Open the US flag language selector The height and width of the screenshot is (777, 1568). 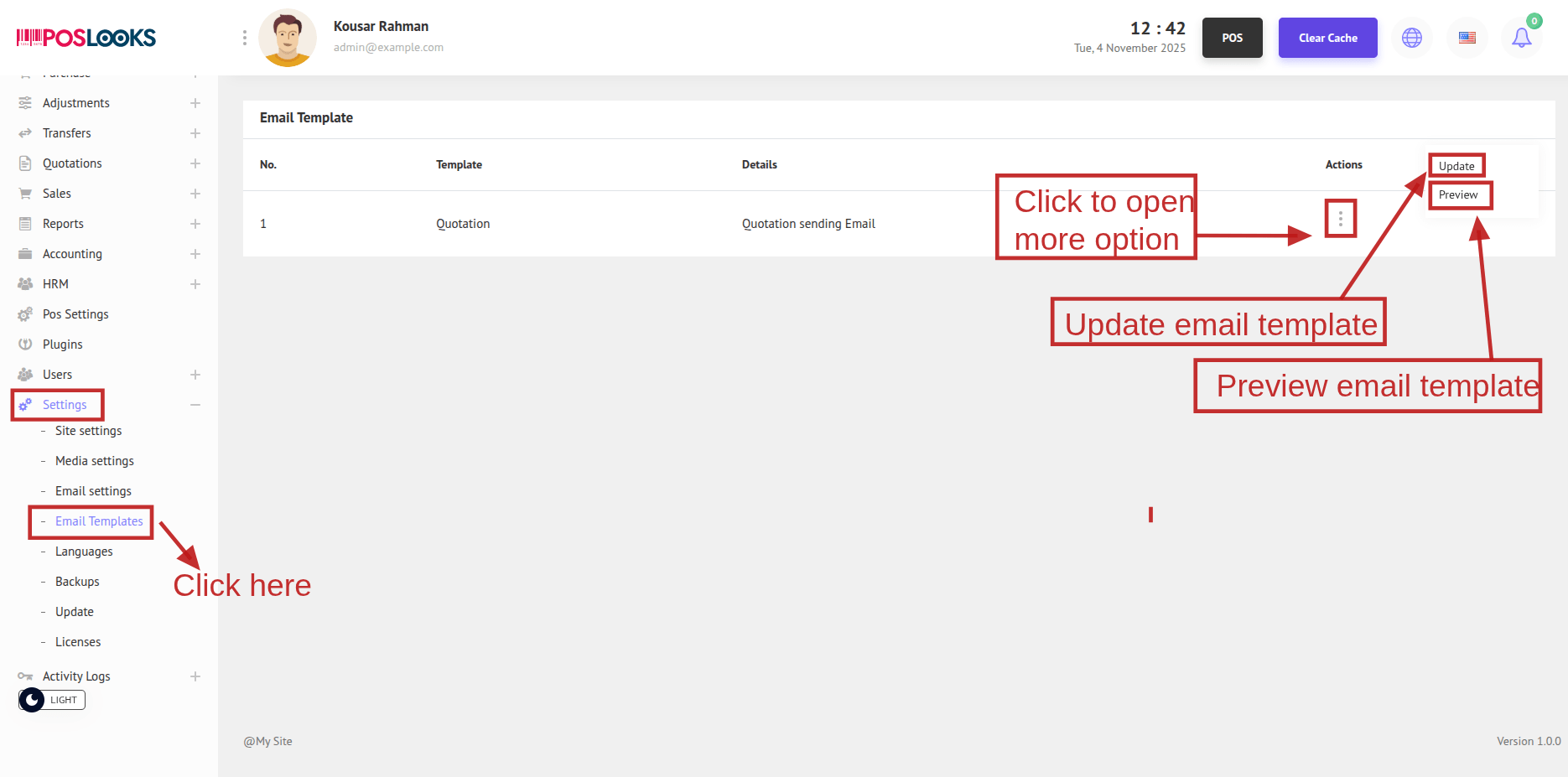(1467, 38)
